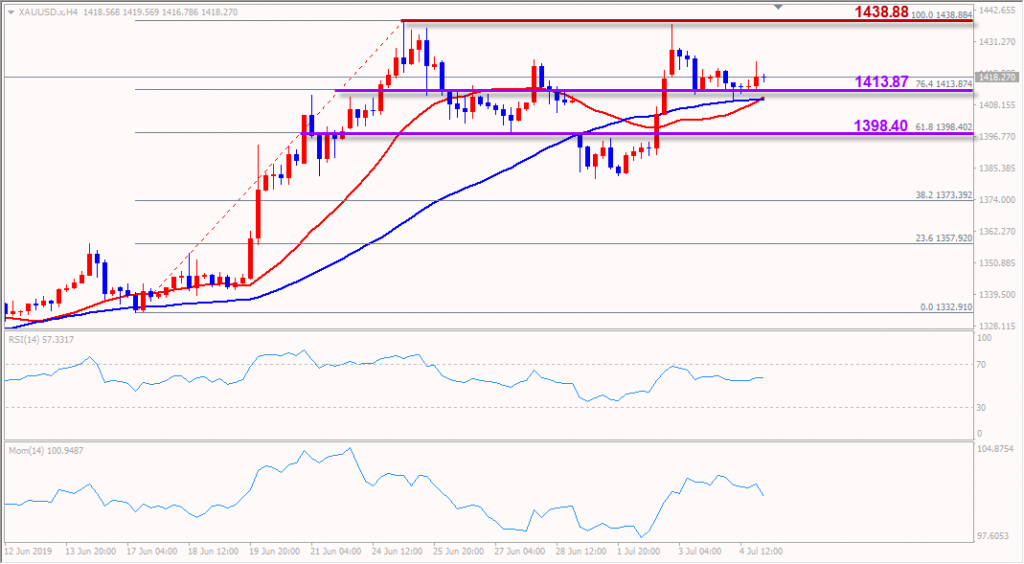Click the triangle icon beside XAUUSD.H4 title
Viewport: 1024px width, 564px height.
click(x=11, y=12)
